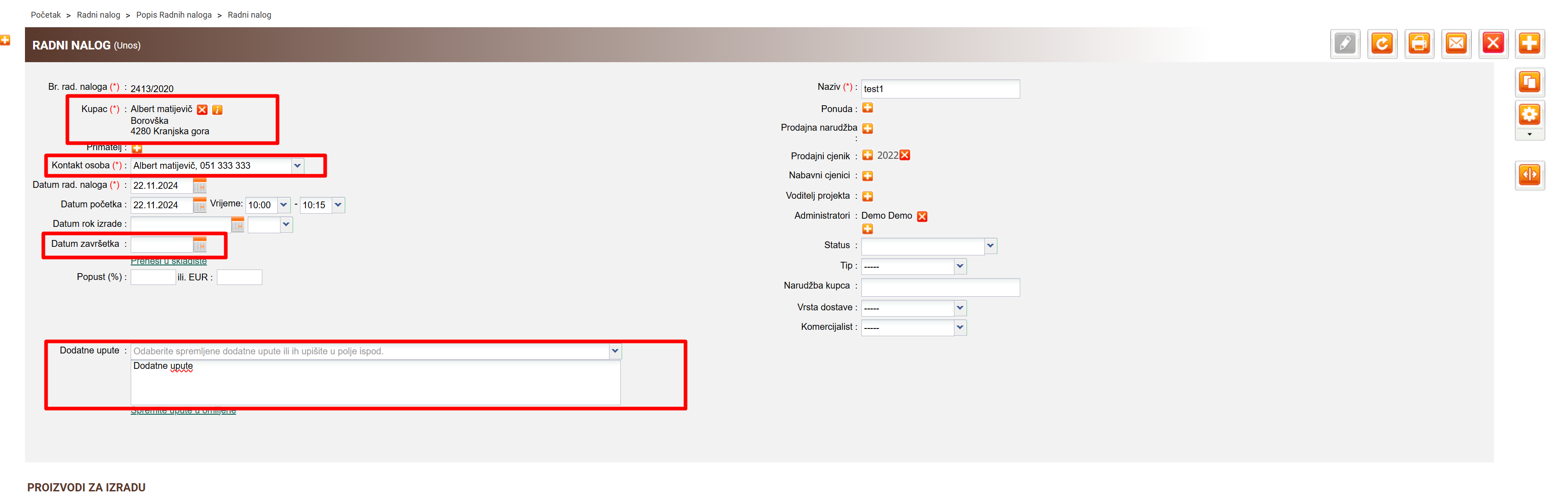The image size is (1568, 495).
Task: Add Ponuda with plus icon
Action: click(x=867, y=108)
